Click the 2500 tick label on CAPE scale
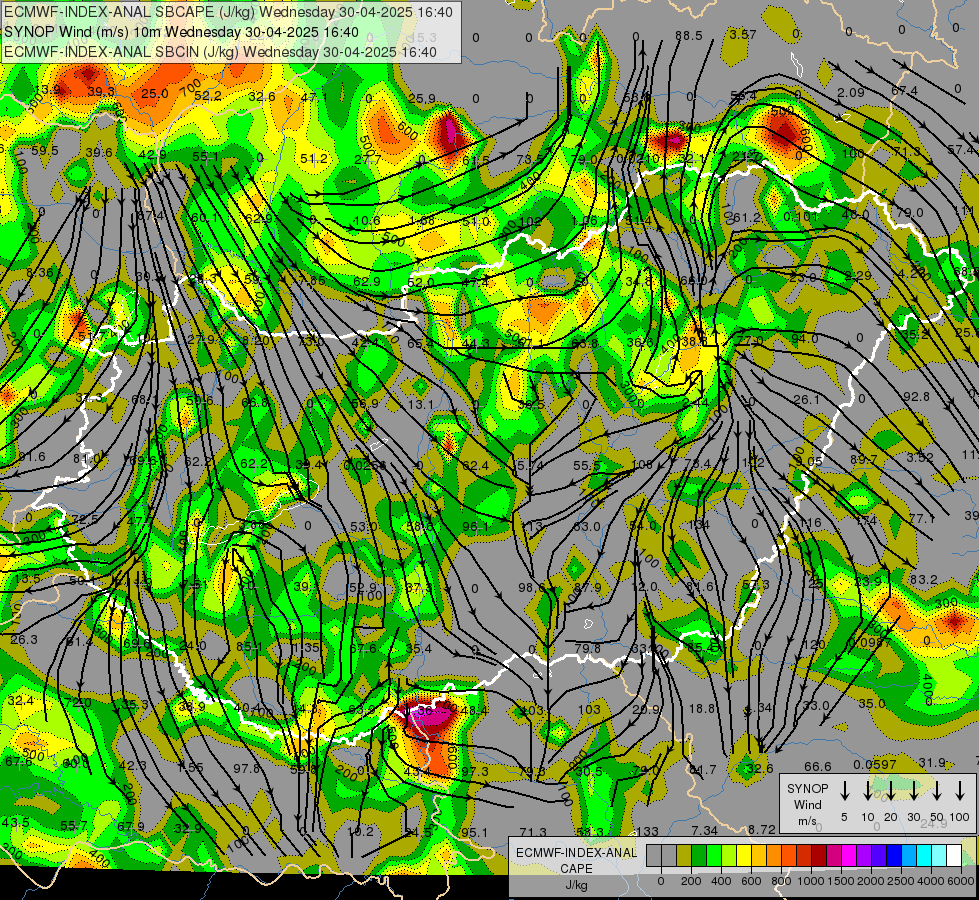The image size is (979, 900). tap(901, 881)
